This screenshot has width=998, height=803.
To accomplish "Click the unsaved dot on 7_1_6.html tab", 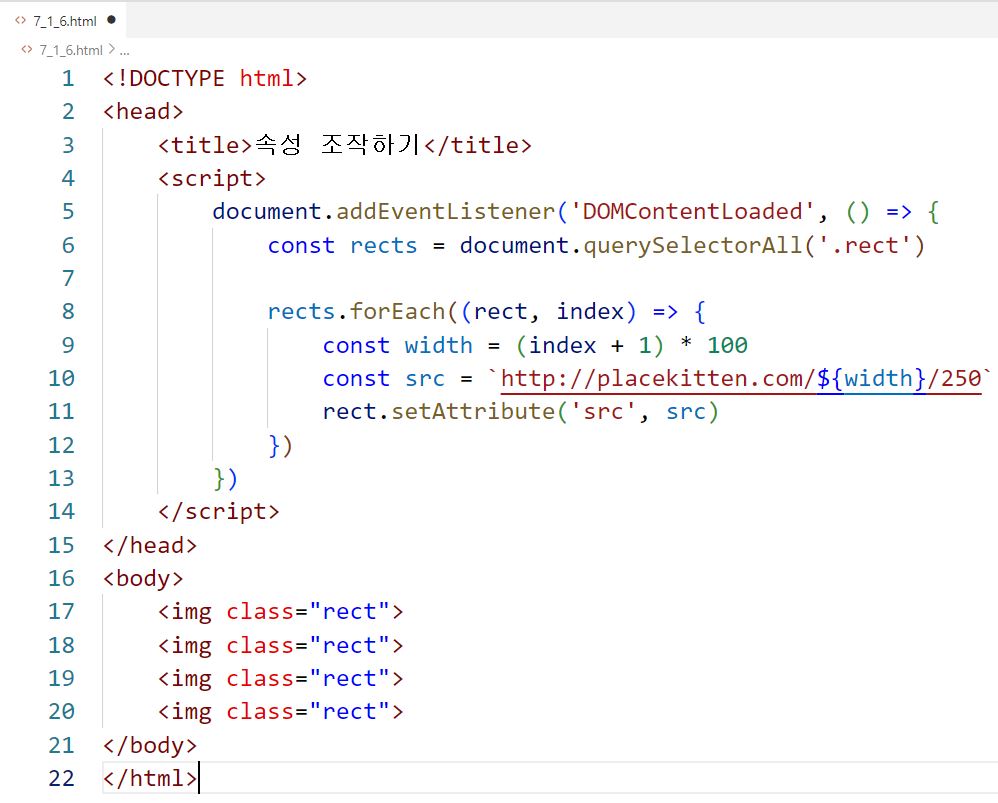I will click(112, 20).
